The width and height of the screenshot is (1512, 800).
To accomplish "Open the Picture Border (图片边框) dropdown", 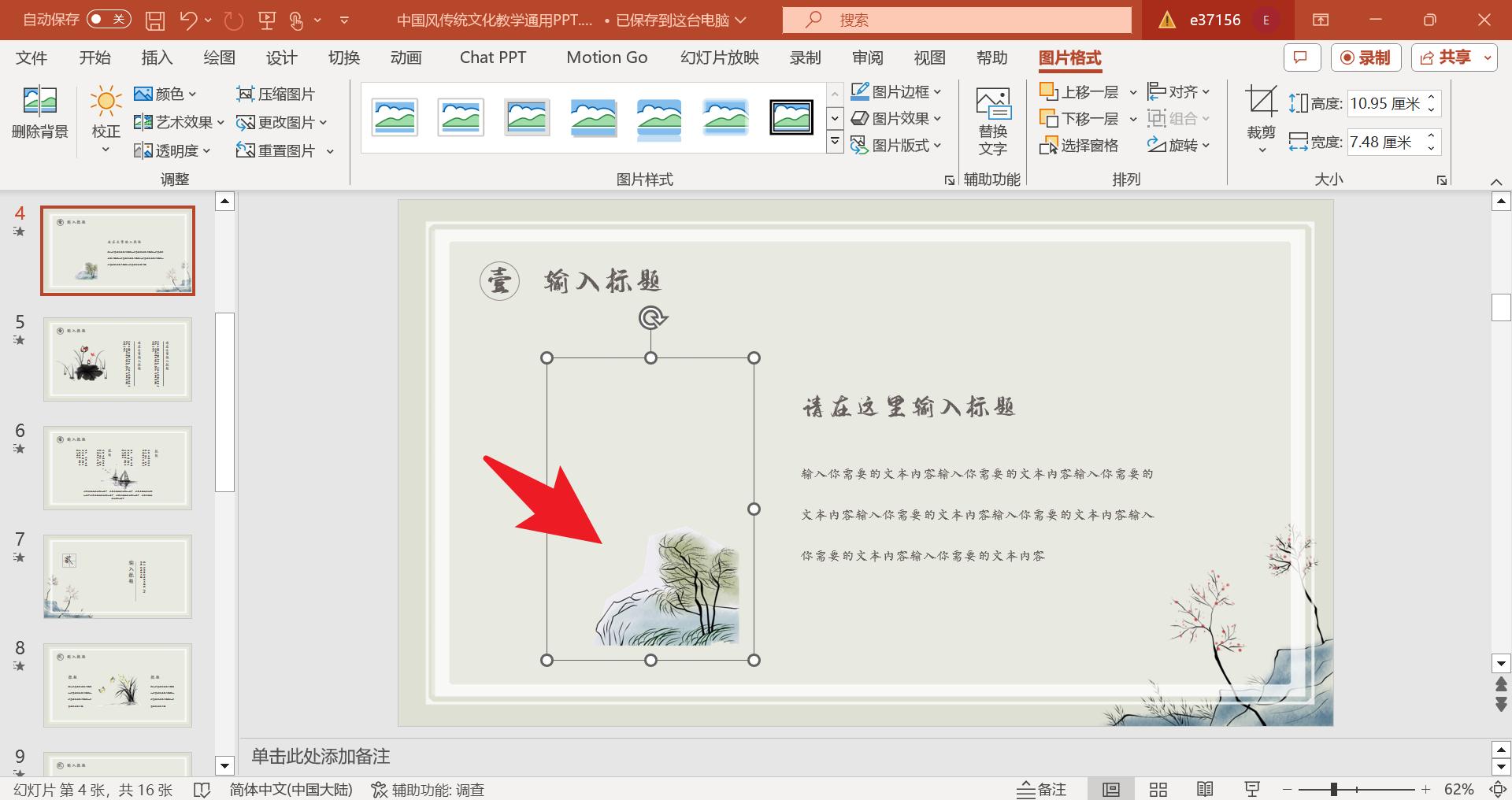I will point(896,91).
